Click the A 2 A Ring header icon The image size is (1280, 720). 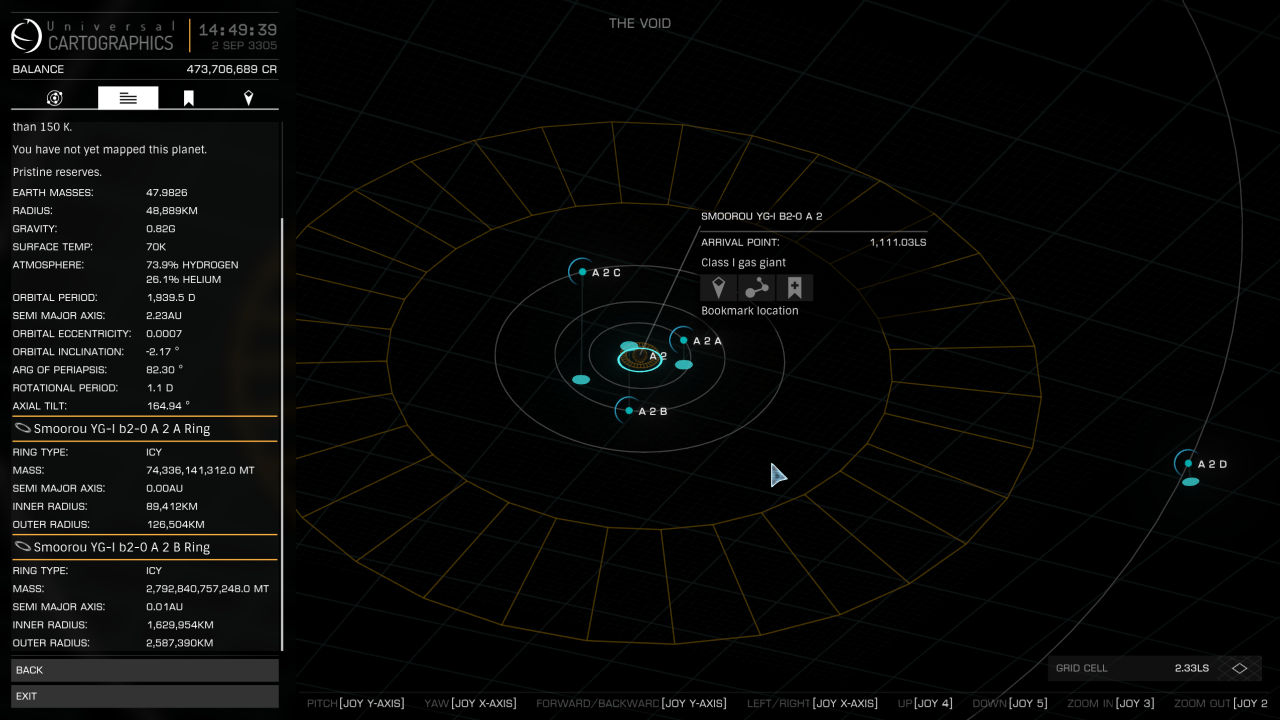21,428
